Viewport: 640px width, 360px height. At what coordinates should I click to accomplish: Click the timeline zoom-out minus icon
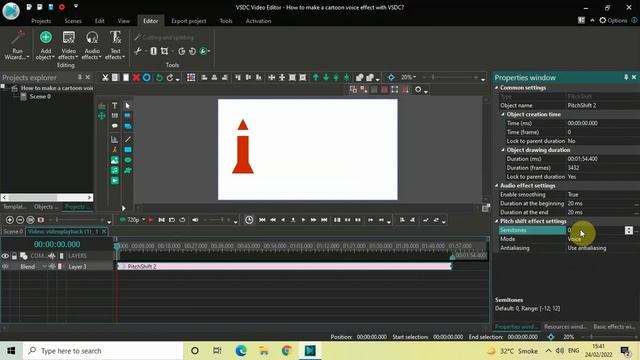20,220
